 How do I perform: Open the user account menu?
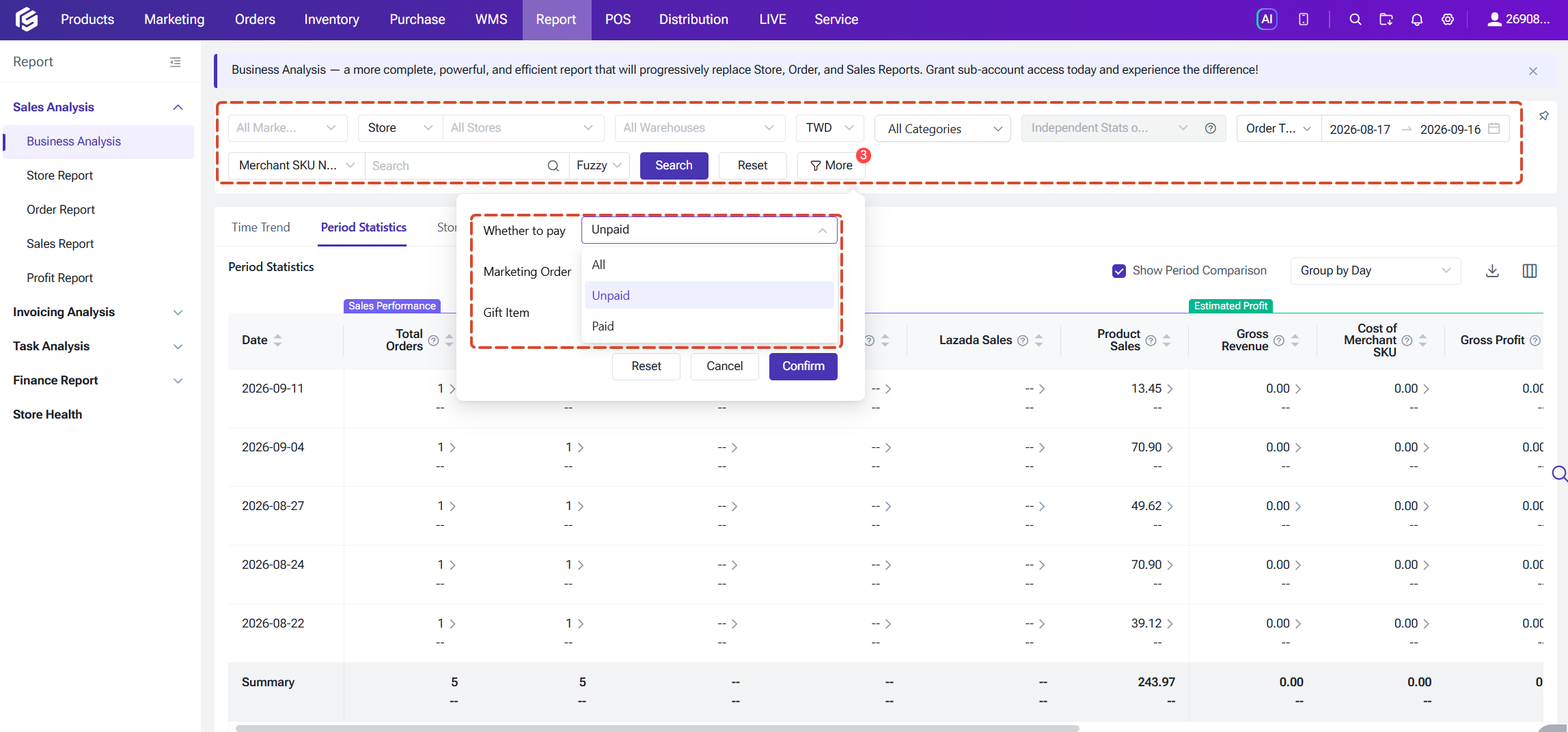click(x=1518, y=19)
